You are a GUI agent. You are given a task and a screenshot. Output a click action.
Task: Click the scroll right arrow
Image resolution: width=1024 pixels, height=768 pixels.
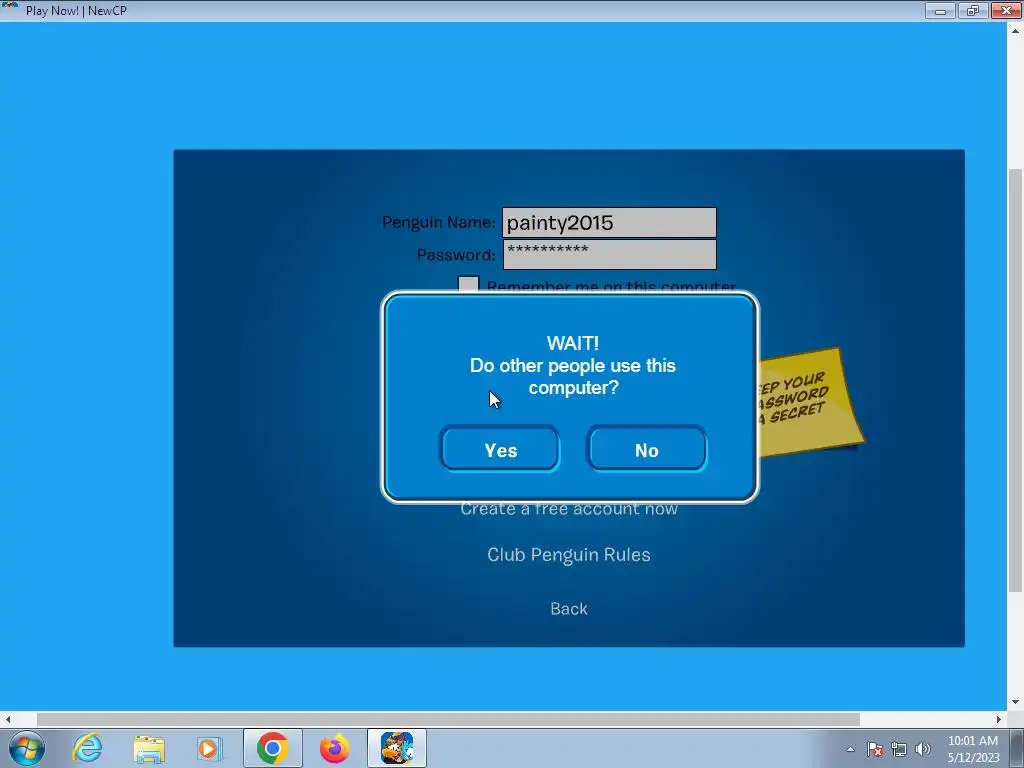(999, 719)
